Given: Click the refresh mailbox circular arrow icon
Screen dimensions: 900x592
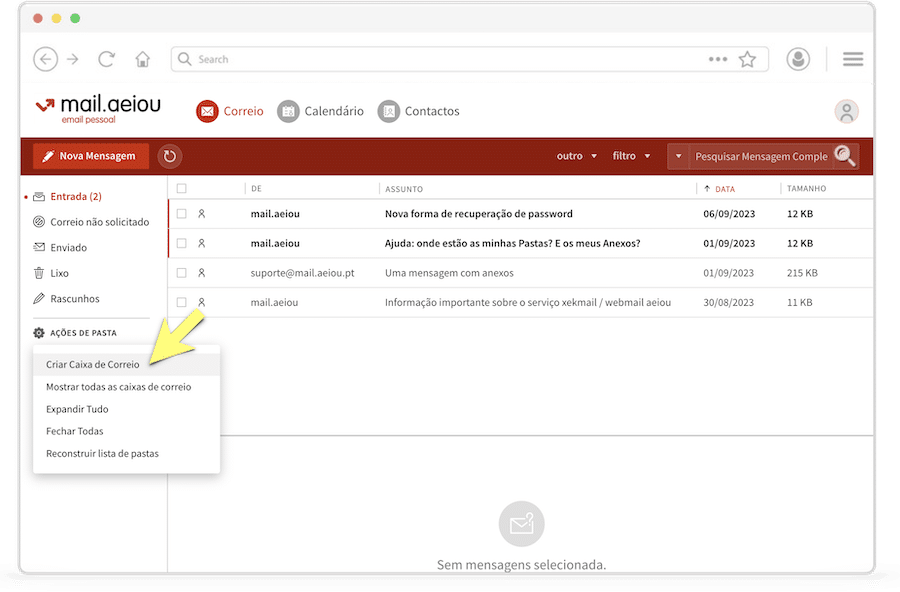Looking at the screenshot, I should (x=170, y=156).
